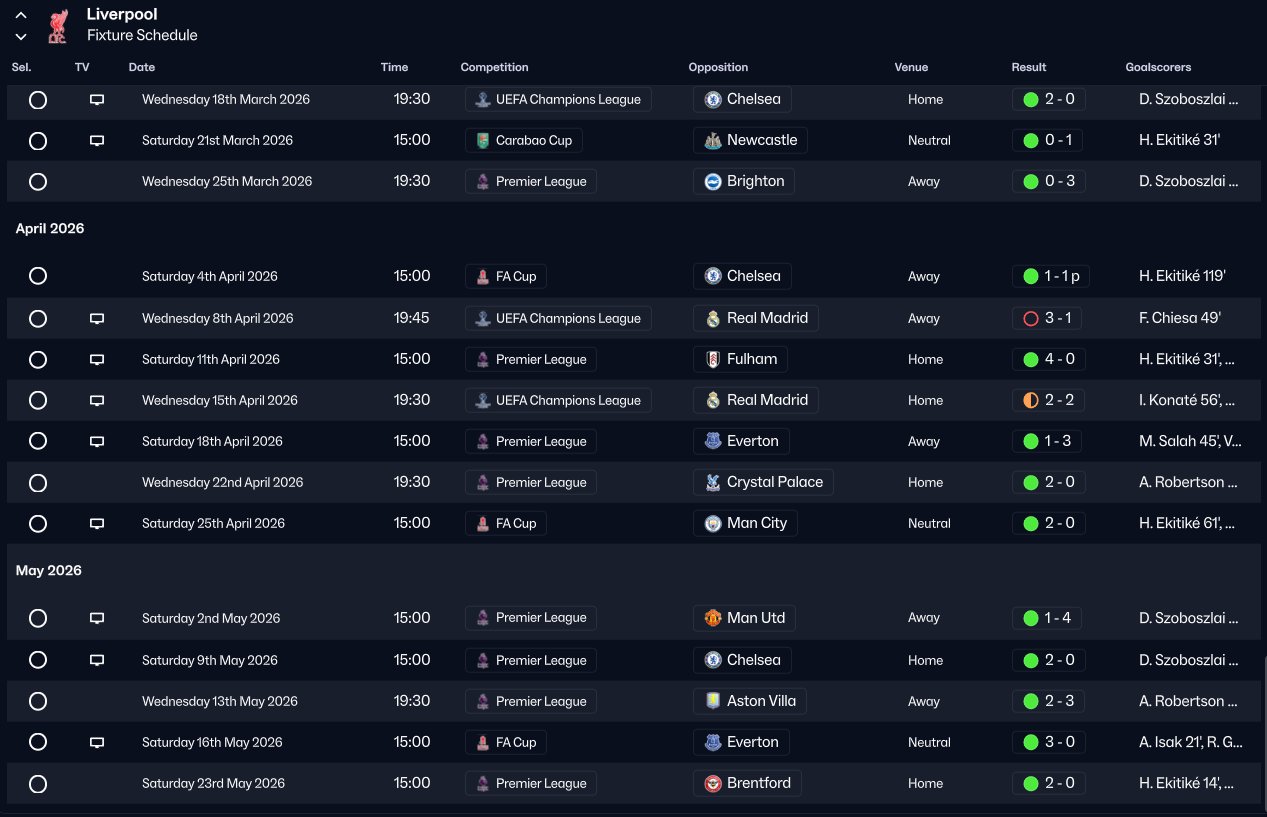Click the Time column header
The height and width of the screenshot is (817, 1267).
tap(394, 67)
